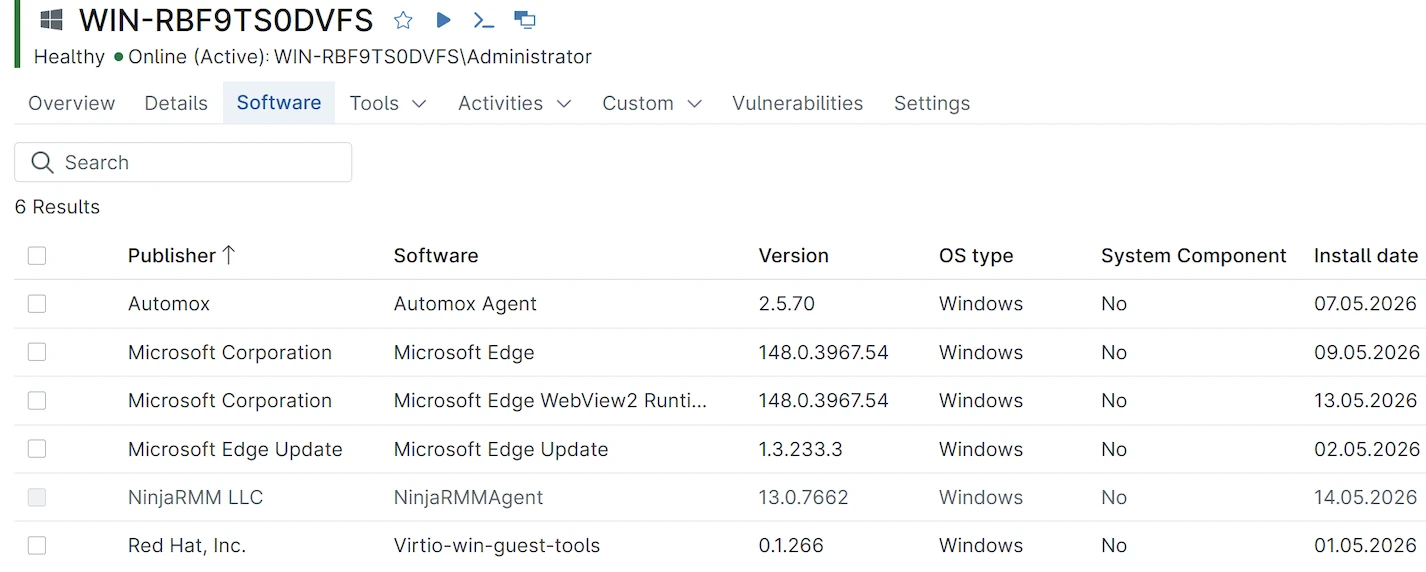This screenshot has width=1426, height=572.
Task: Click Microsoft Edge WebView2 Runti... cell
Action: [x=550, y=400]
